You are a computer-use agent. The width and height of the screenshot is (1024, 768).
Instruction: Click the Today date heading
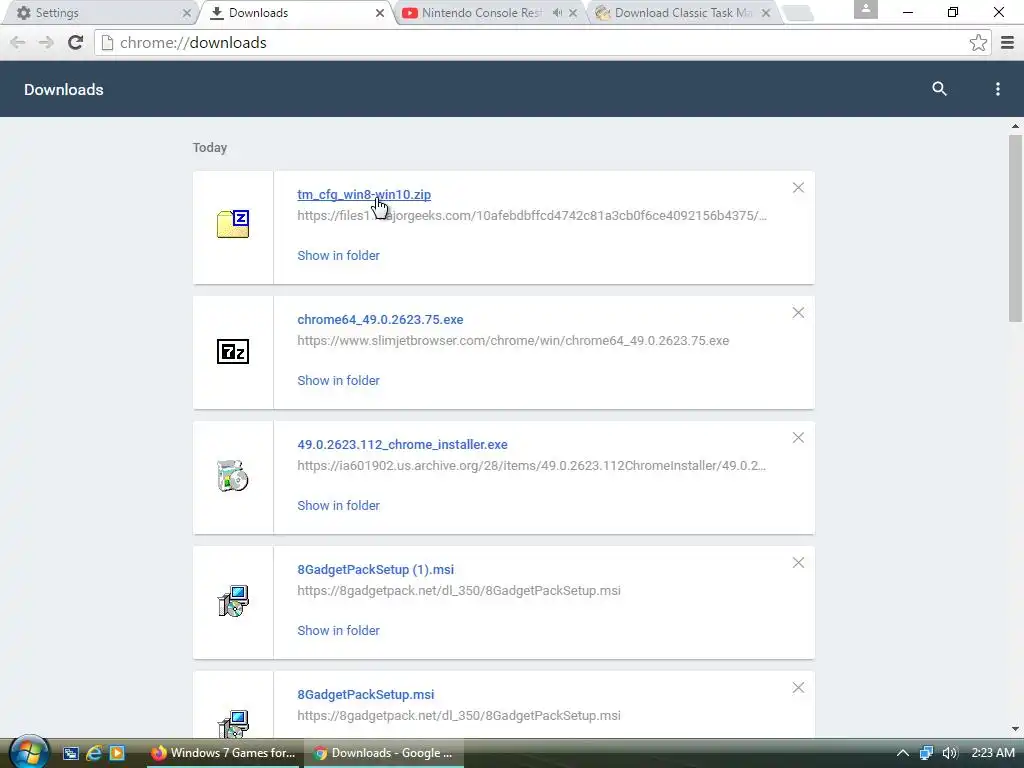(x=210, y=148)
